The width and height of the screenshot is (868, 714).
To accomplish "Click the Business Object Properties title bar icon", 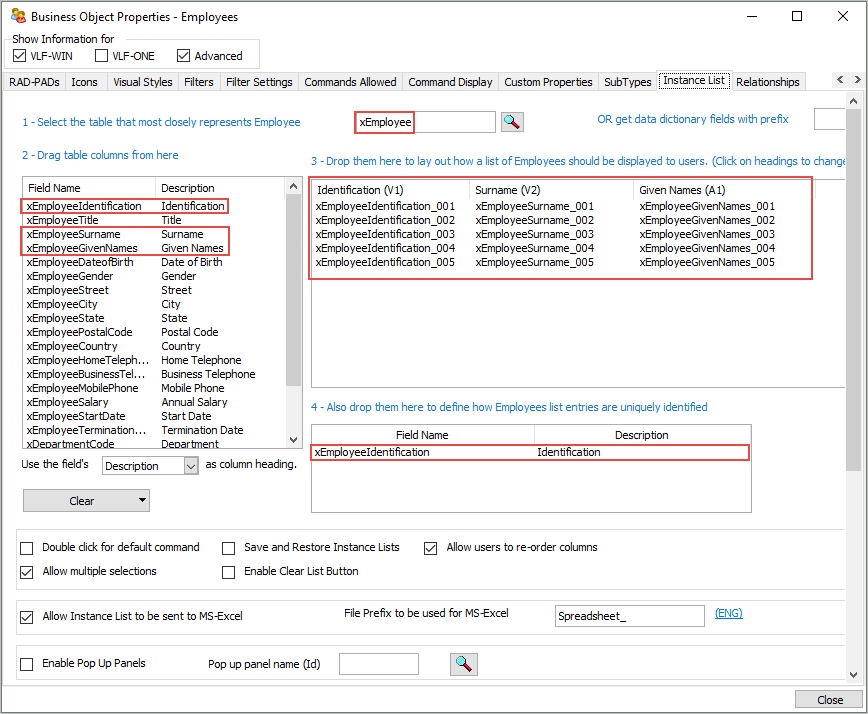I will click(18, 16).
